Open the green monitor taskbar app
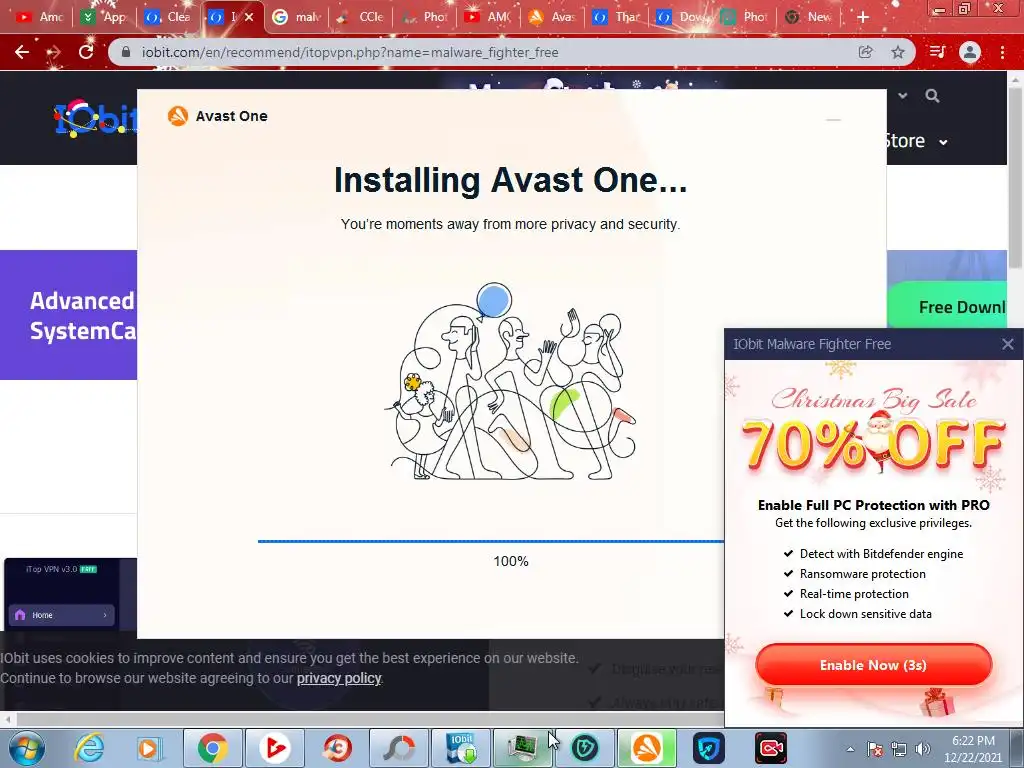Image resolution: width=1024 pixels, height=768 pixels. 522,748
